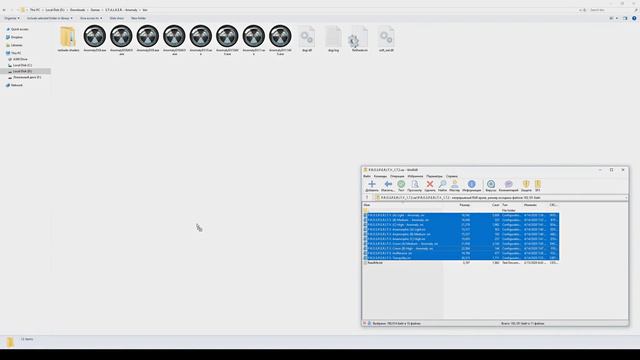This screenshot has width=640, height=360.
Task: Select the ReadMe.txt row in WinRAR
Action: (460, 263)
